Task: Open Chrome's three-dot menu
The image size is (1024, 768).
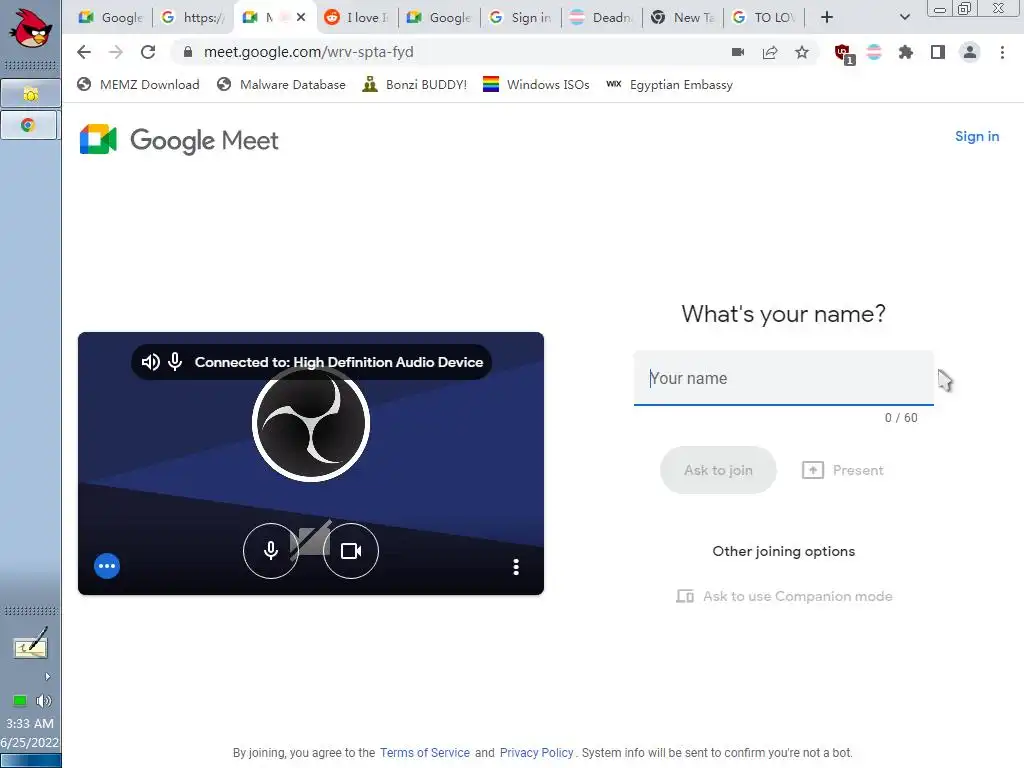Action: (x=1002, y=52)
